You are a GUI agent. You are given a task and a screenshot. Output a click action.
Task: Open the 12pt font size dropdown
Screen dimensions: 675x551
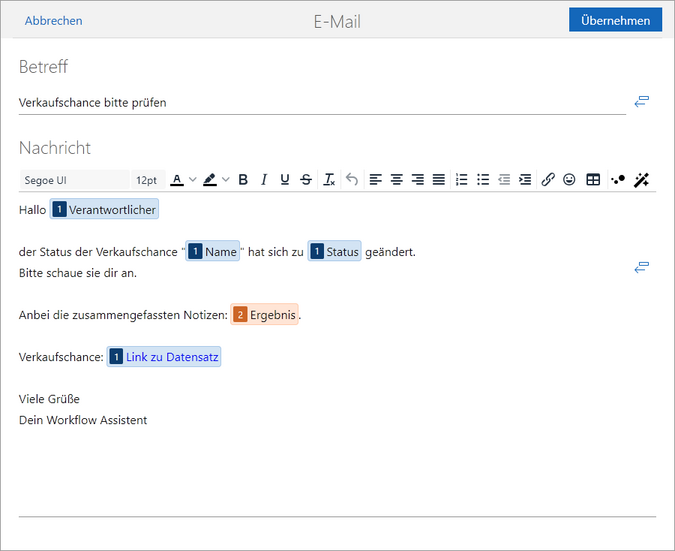coord(147,180)
